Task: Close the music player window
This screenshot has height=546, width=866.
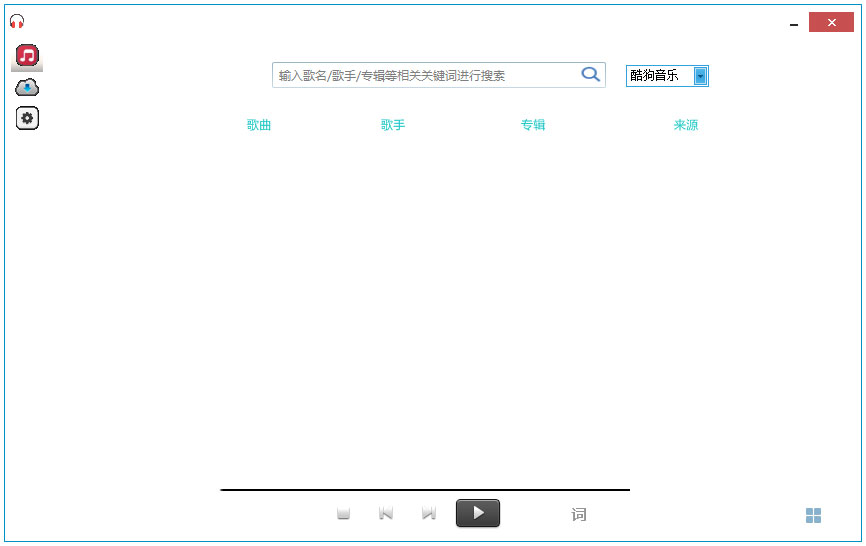Action: (831, 22)
